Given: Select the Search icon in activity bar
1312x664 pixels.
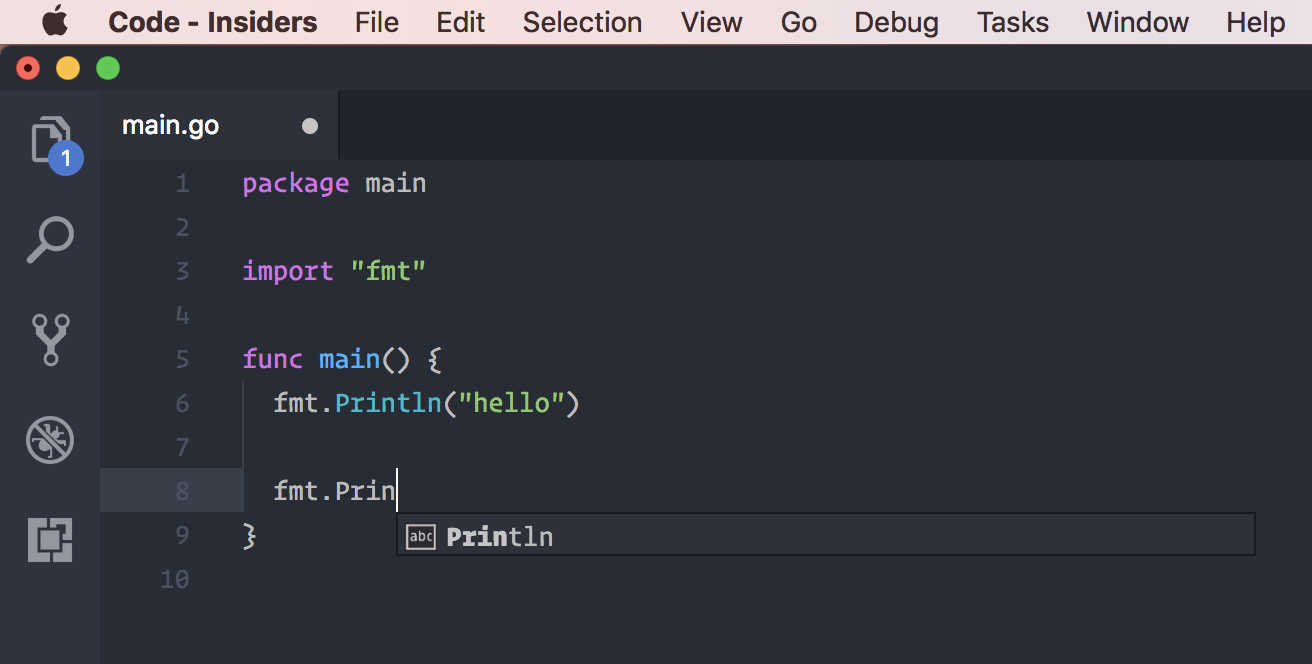Looking at the screenshot, I should (x=49, y=239).
